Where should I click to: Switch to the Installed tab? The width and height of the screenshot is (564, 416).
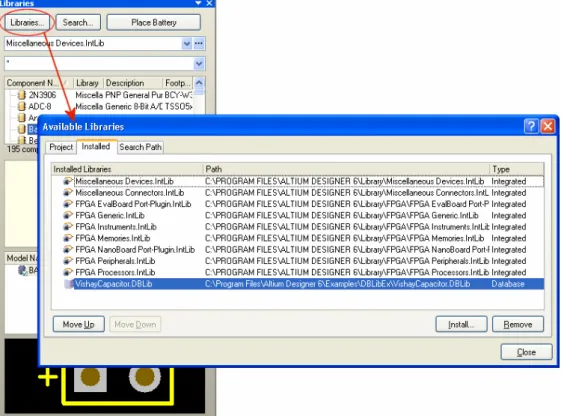(x=96, y=146)
